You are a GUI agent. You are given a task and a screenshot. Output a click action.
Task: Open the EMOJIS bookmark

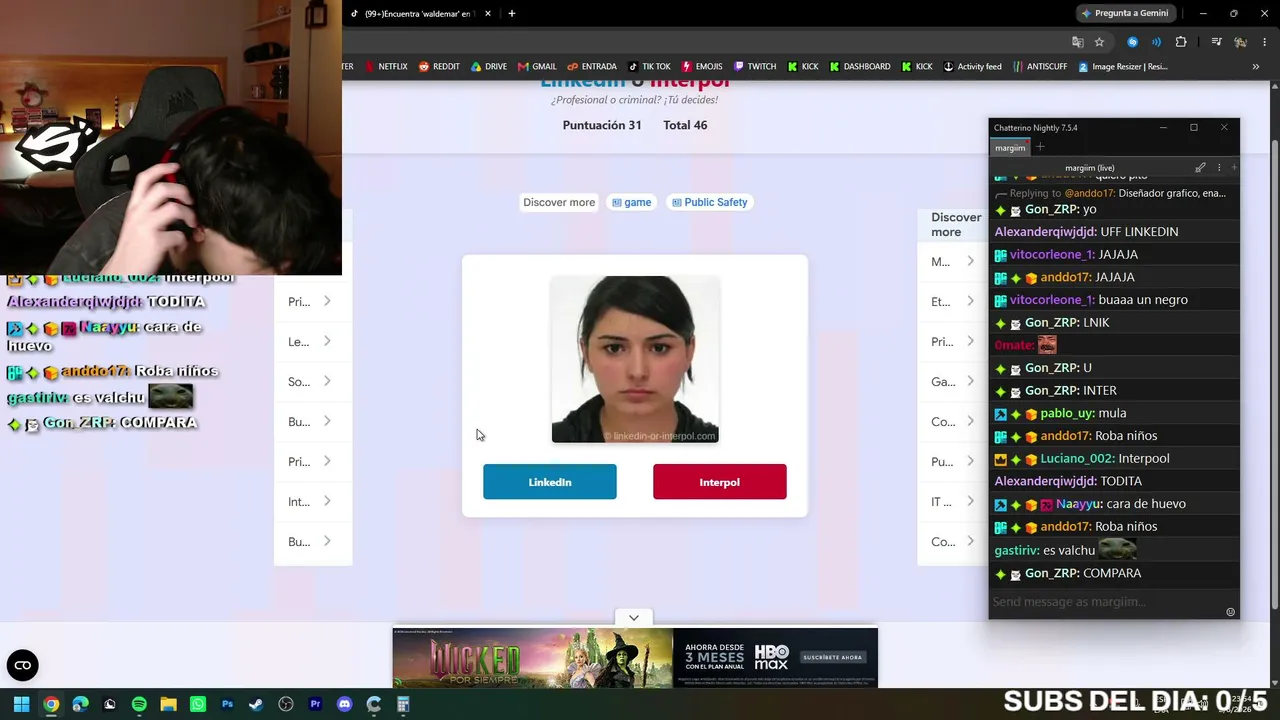pyautogui.click(x=702, y=67)
